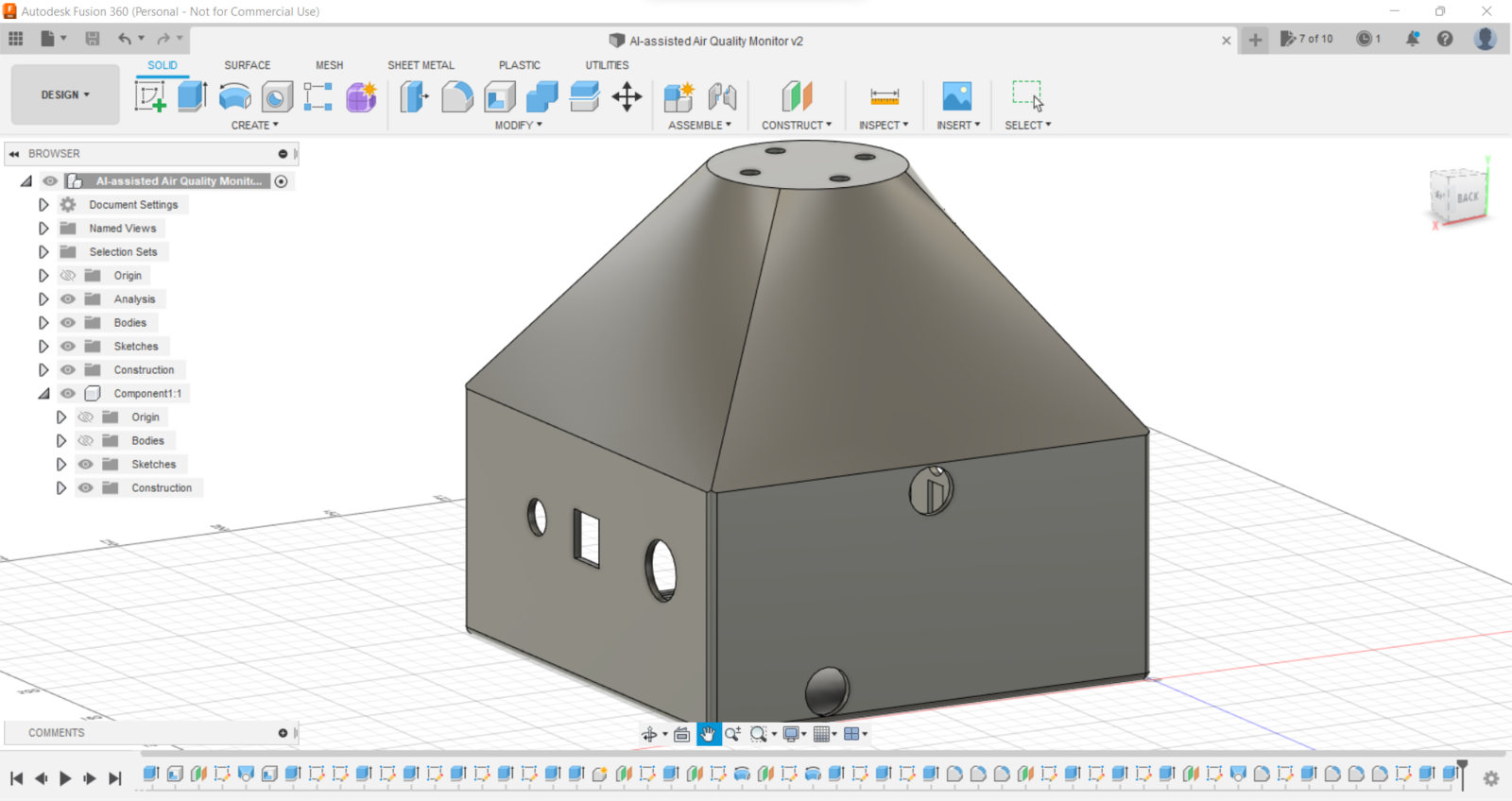Toggle visibility of Analysis folder
The width and height of the screenshot is (1512, 801).
68,299
